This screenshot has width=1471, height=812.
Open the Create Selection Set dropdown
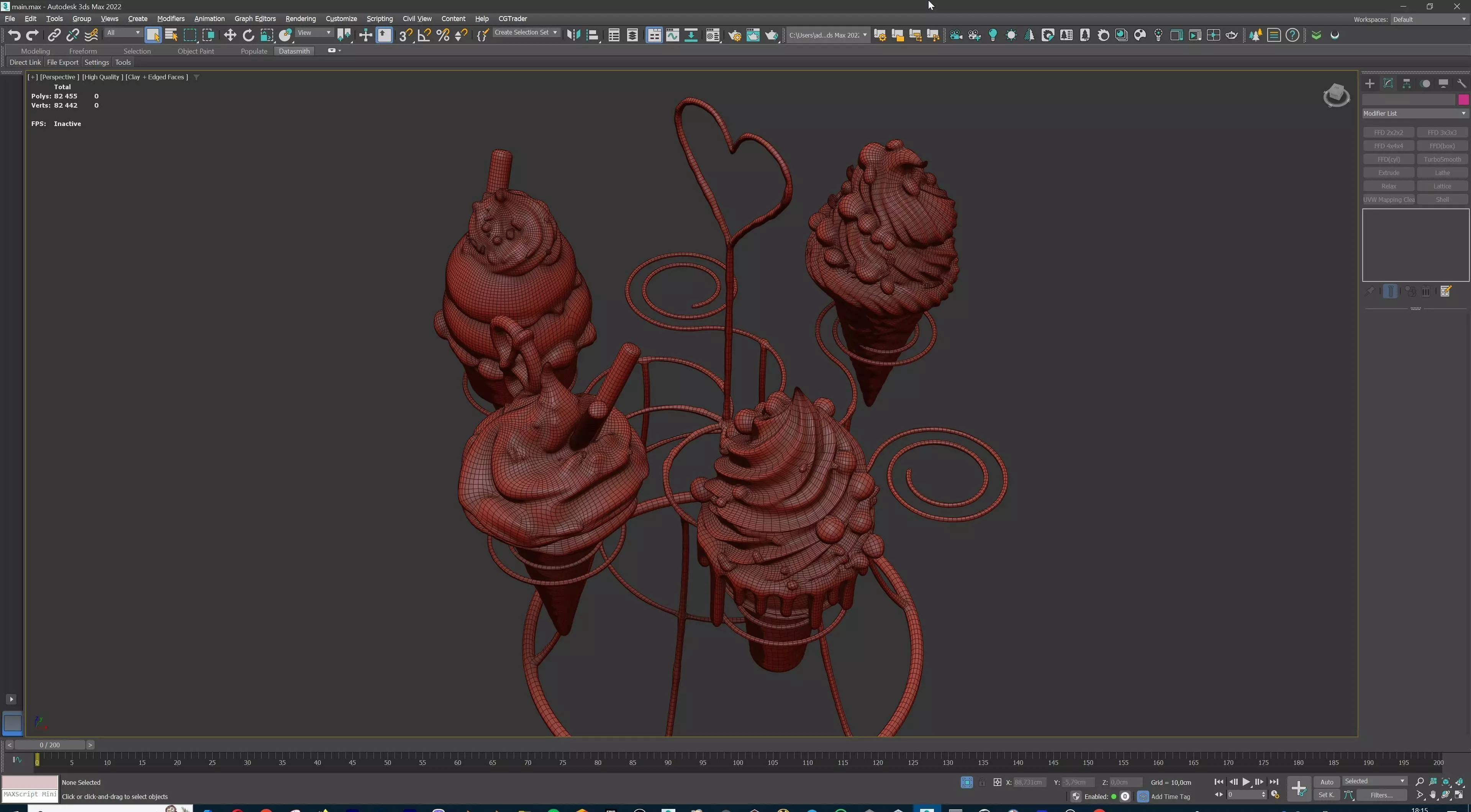click(x=525, y=33)
